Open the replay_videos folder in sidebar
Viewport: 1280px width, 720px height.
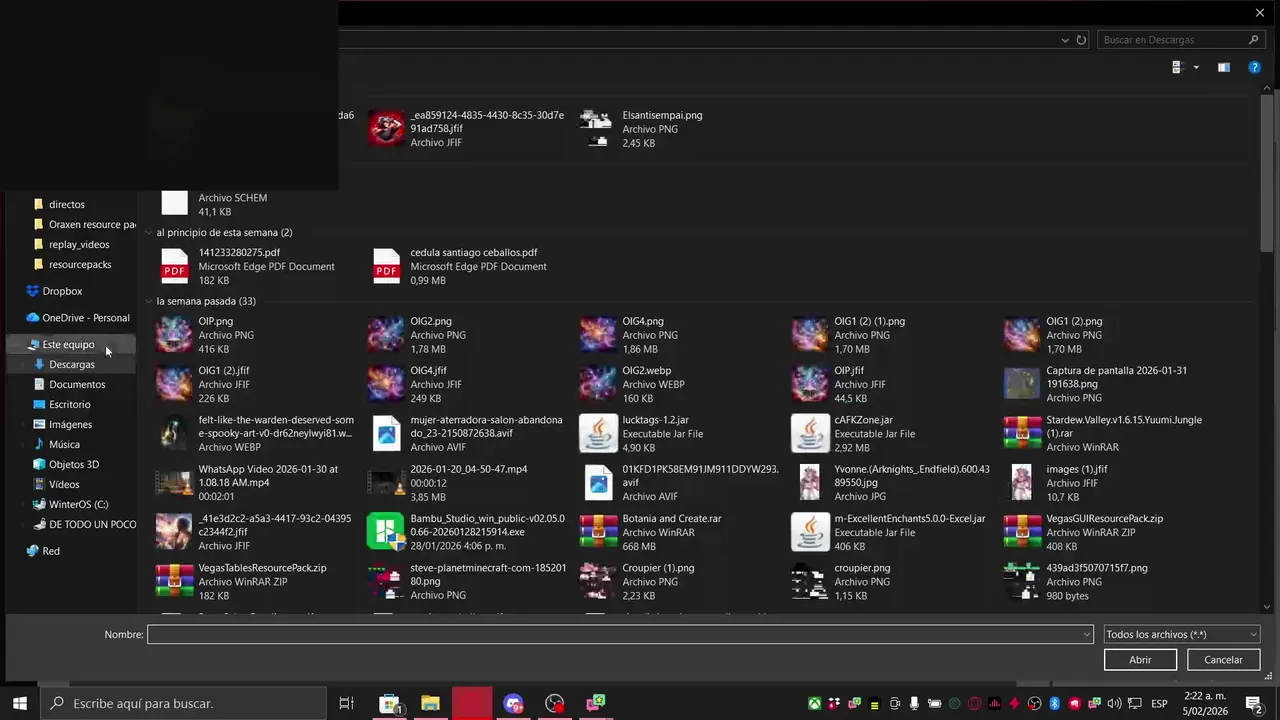tap(79, 244)
